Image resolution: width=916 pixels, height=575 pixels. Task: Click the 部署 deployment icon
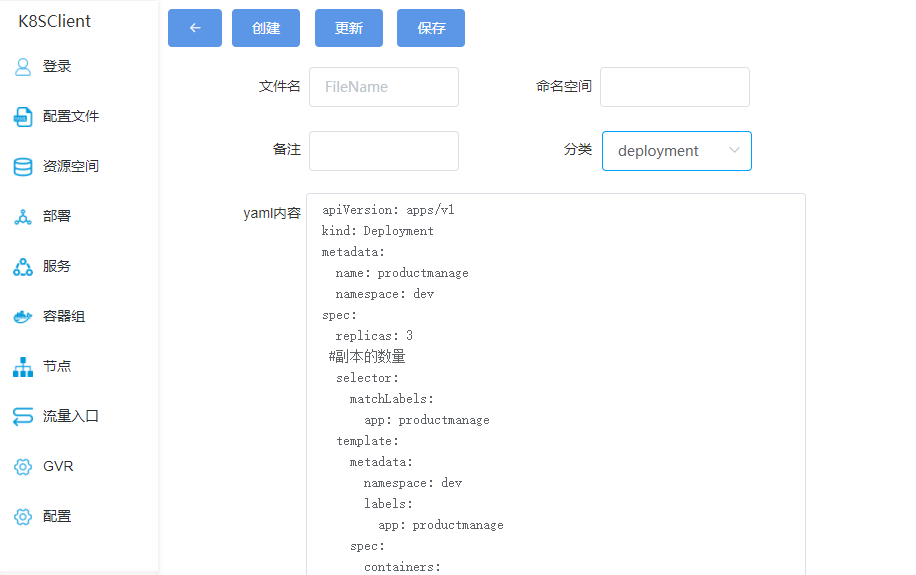(23, 217)
